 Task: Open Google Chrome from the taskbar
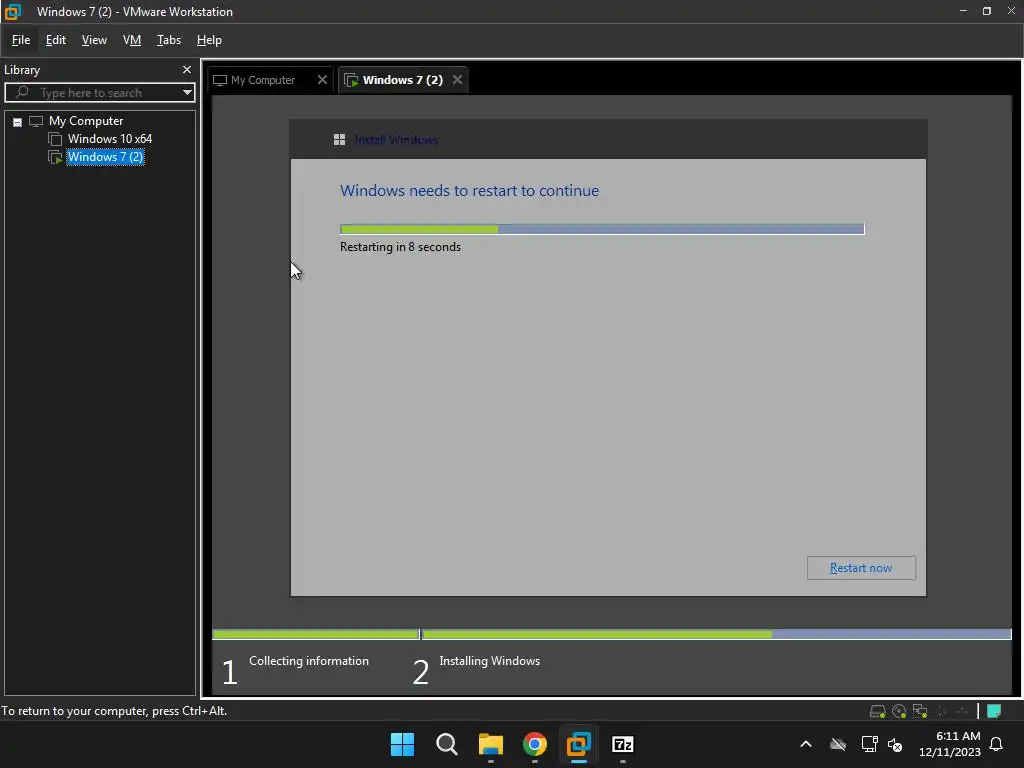(x=535, y=744)
